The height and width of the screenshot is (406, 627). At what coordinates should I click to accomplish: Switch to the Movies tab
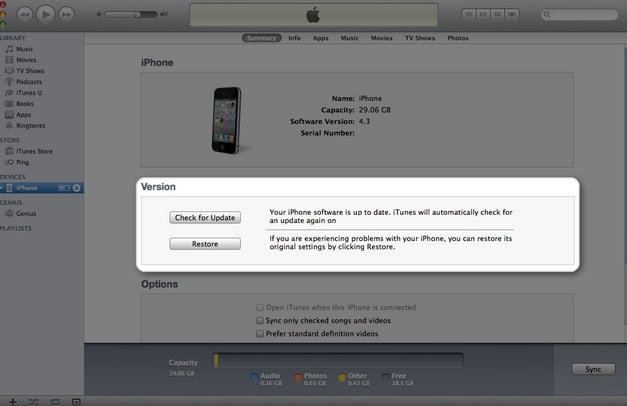(381, 38)
